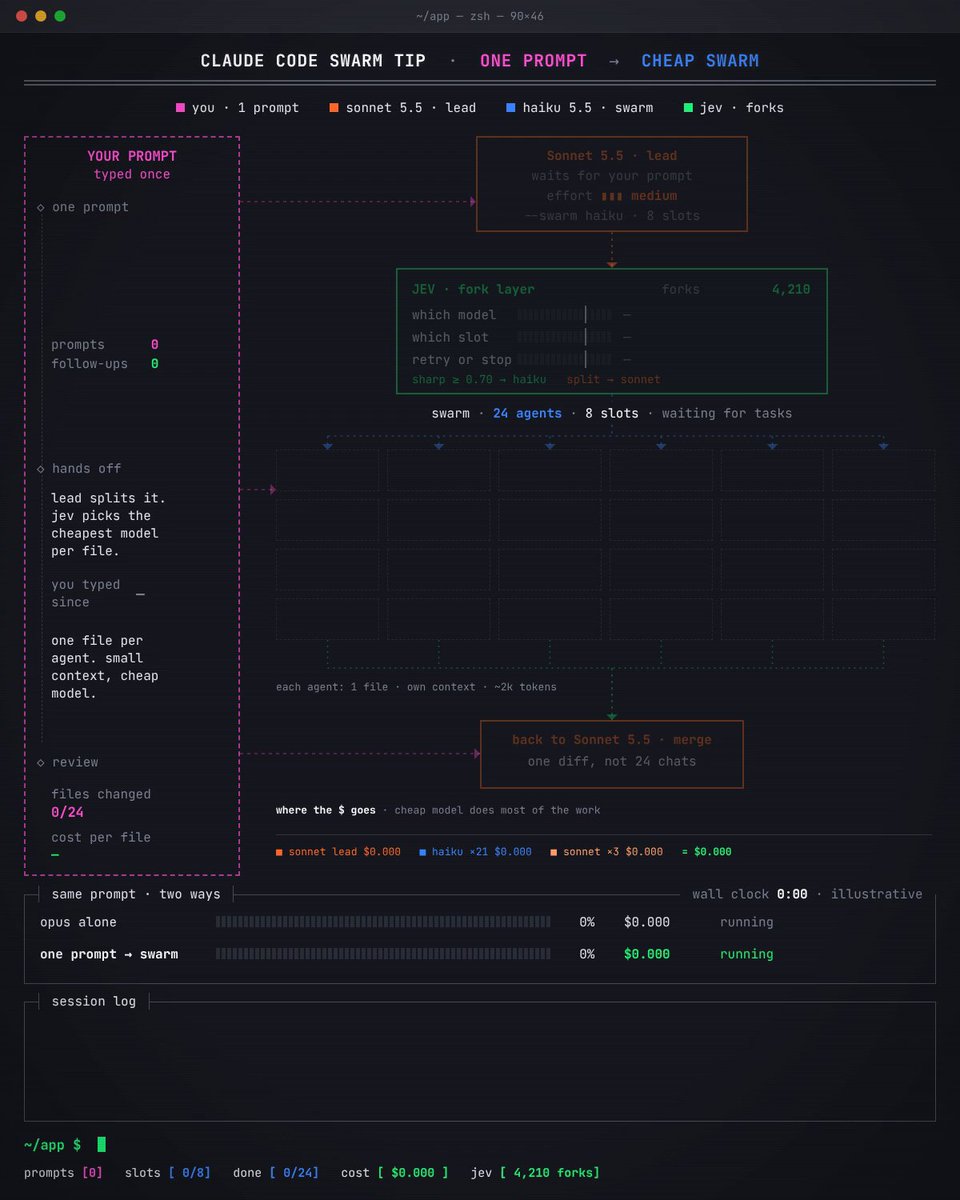The width and height of the screenshot is (960, 1200).
Task: Click the orange square before 'sonnet lead $0.000'
Action: pyautogui.click(x=280, y=852)
